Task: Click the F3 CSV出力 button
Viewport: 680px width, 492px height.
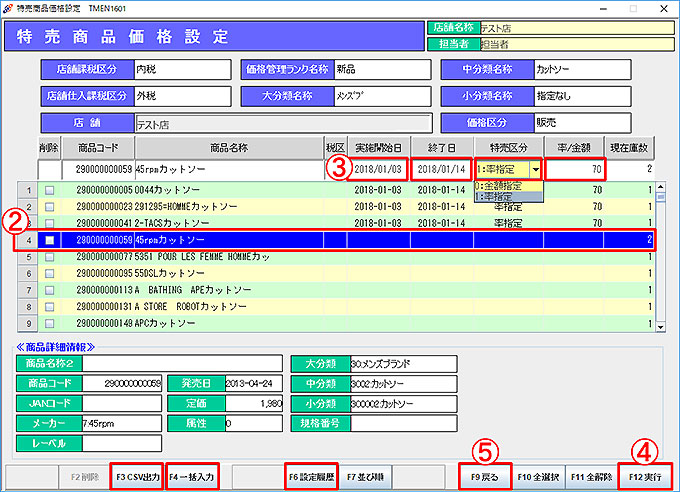Action: pyautogui.click(x=136, y=474)
